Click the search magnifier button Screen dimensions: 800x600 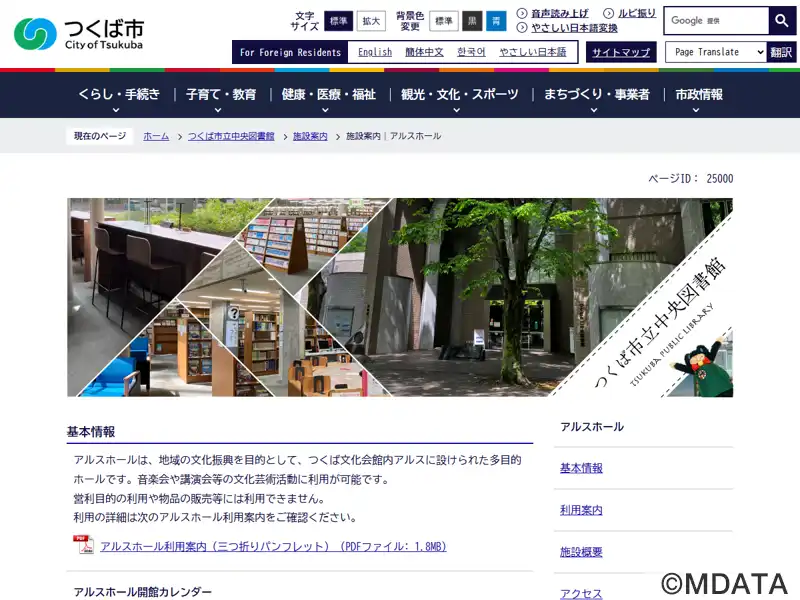tap(782, 20)
